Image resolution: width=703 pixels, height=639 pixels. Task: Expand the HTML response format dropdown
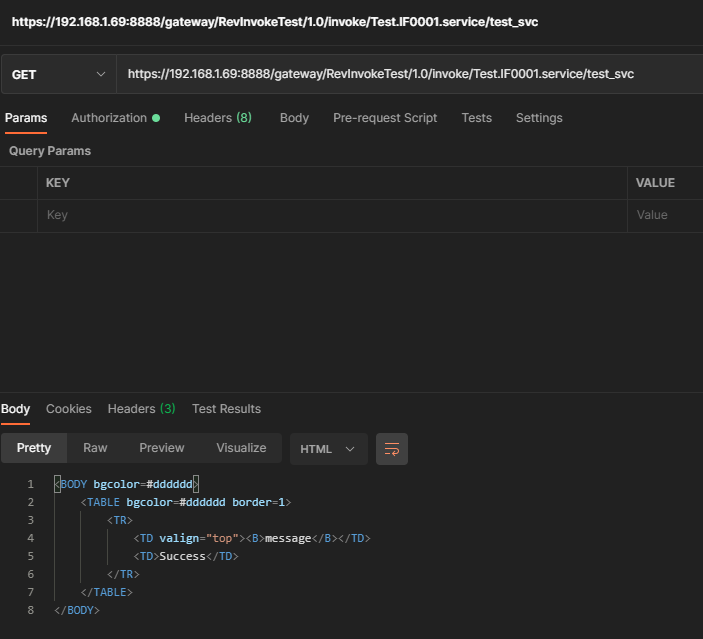tap(328, 449)
